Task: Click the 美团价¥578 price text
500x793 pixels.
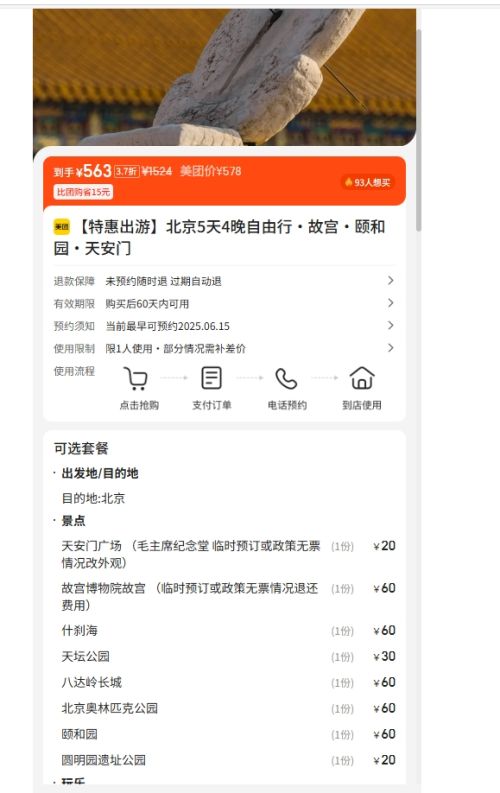Action: pyautogui.click(x=211, y=171)
